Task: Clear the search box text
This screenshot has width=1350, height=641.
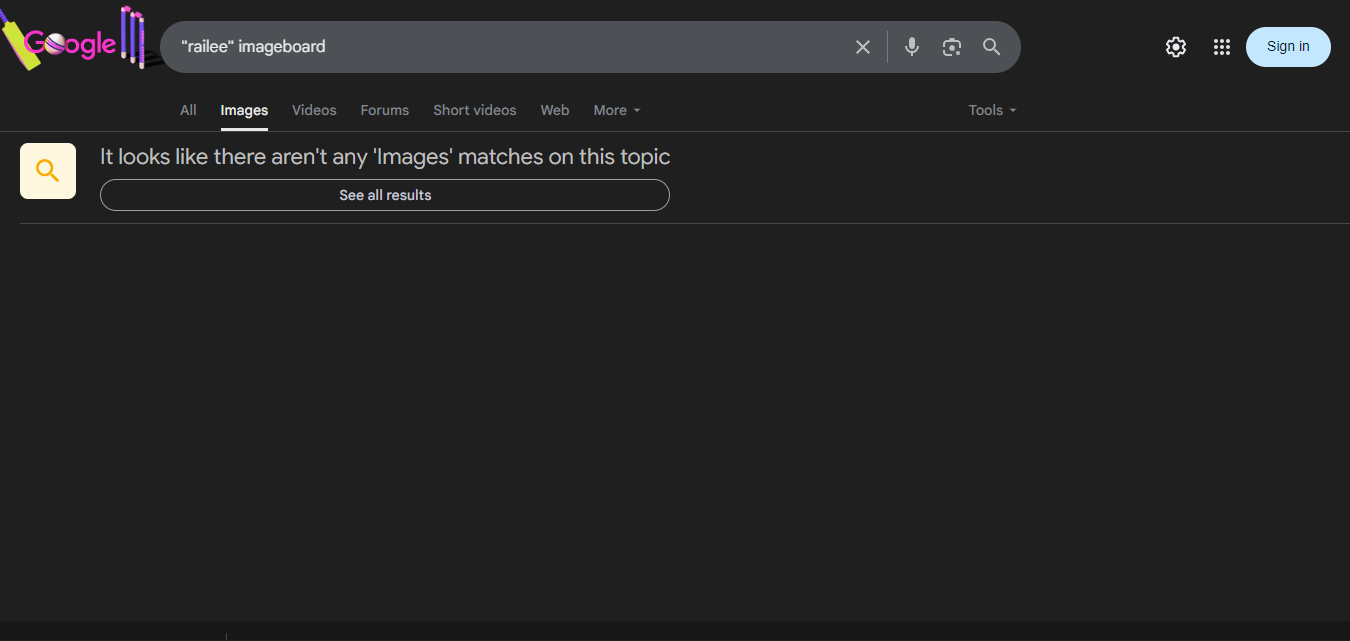Action: tap(862, 47)
